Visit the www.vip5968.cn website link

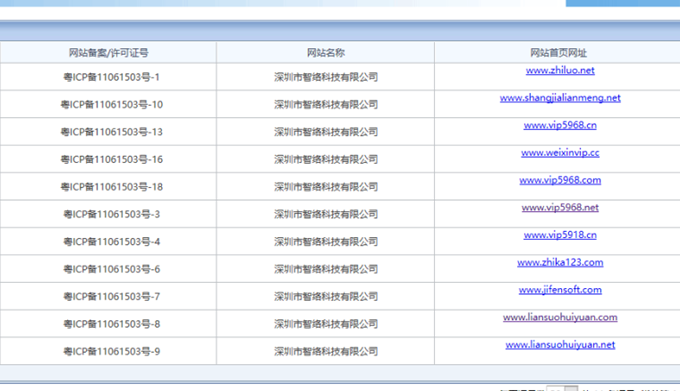pos(560,125)
